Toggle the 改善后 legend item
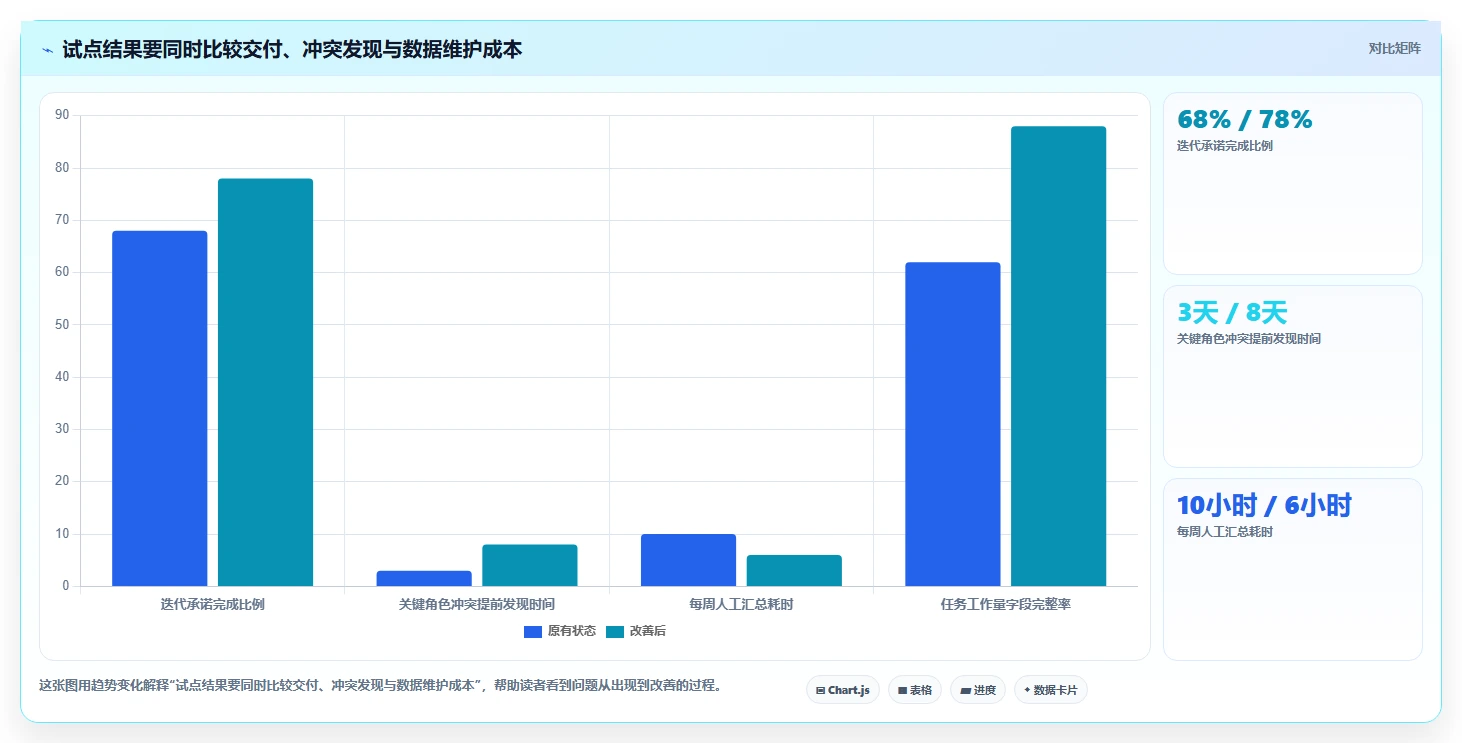1462x743 pixels. 636,631
